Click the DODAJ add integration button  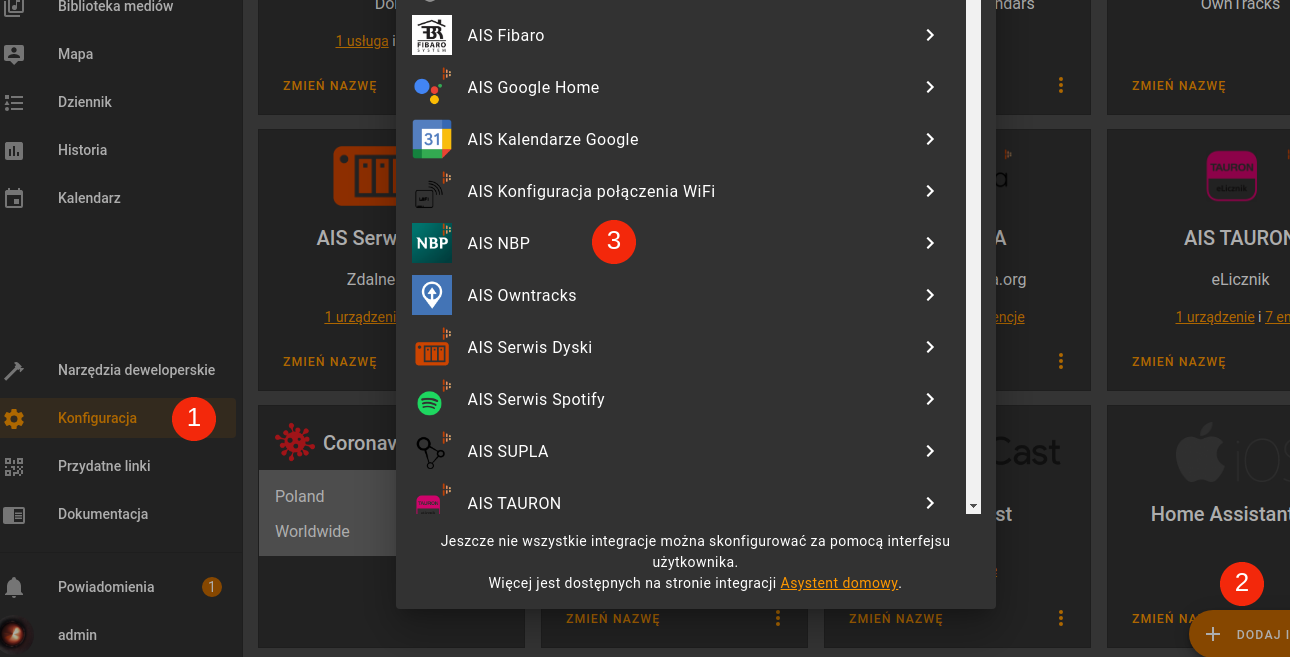point(1240,634)
